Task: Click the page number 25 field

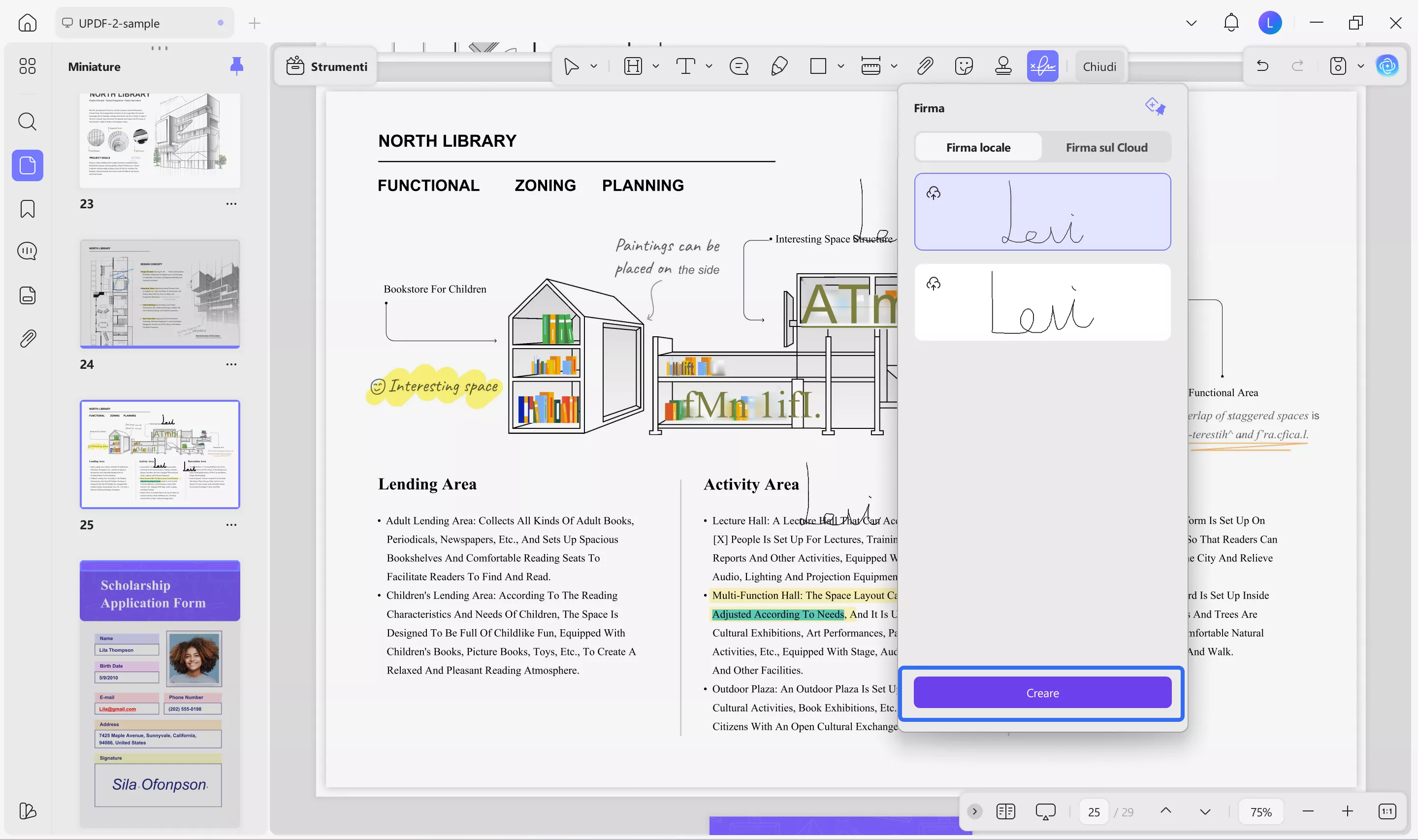Action: [x=1093, y=812]
